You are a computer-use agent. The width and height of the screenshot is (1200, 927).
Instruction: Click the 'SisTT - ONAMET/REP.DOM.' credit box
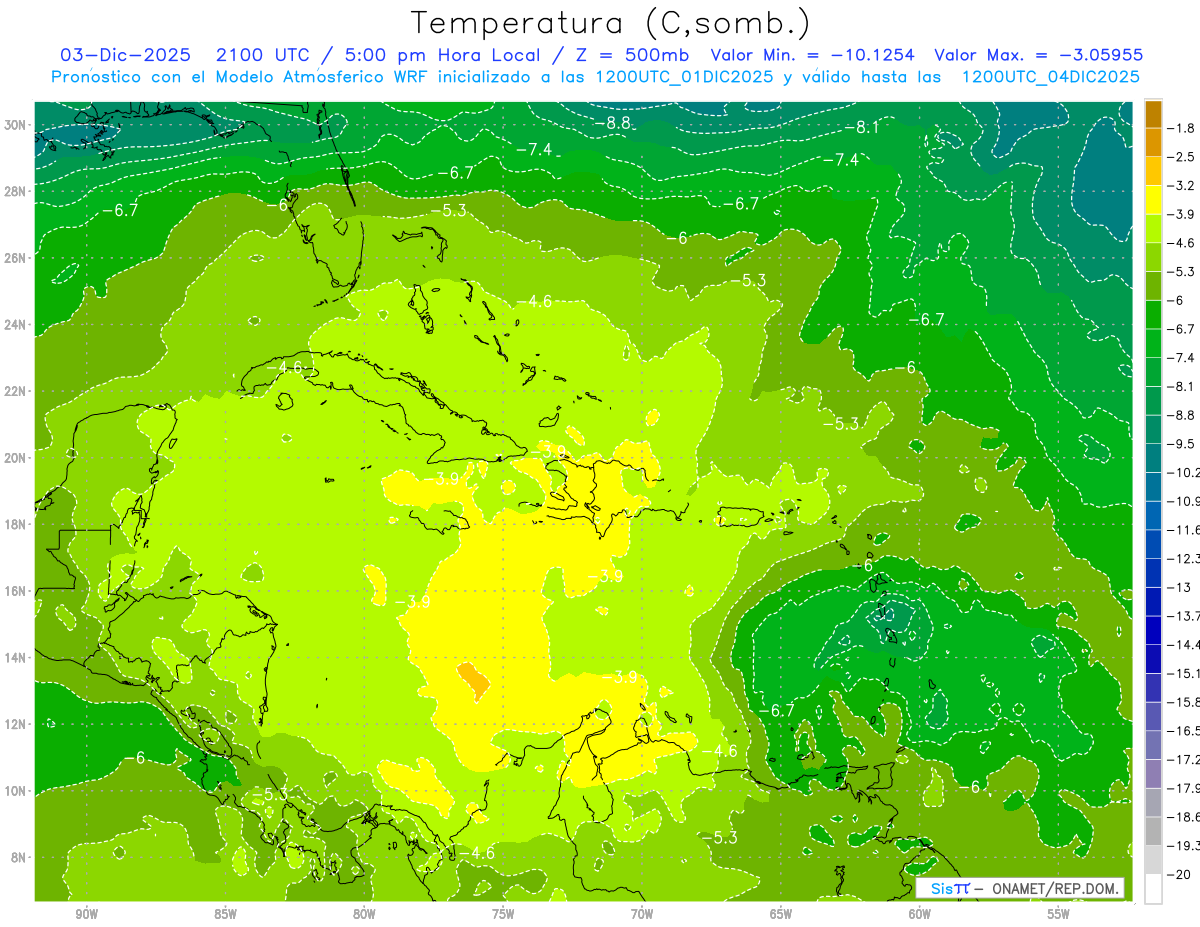(x=1020, y=888)
